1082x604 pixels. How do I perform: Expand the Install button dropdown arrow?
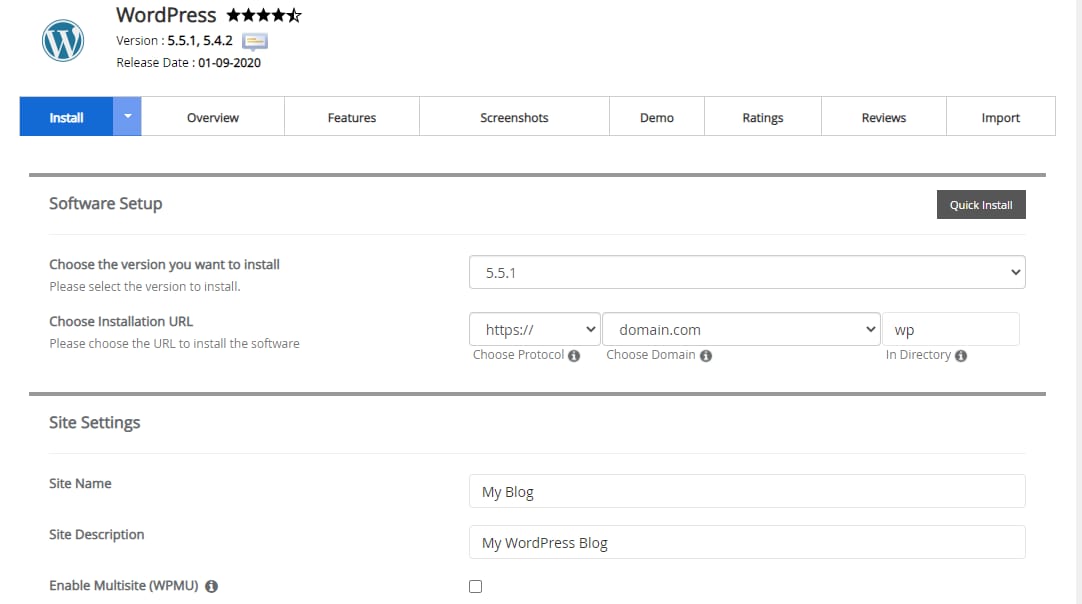[x=127, y=116]
